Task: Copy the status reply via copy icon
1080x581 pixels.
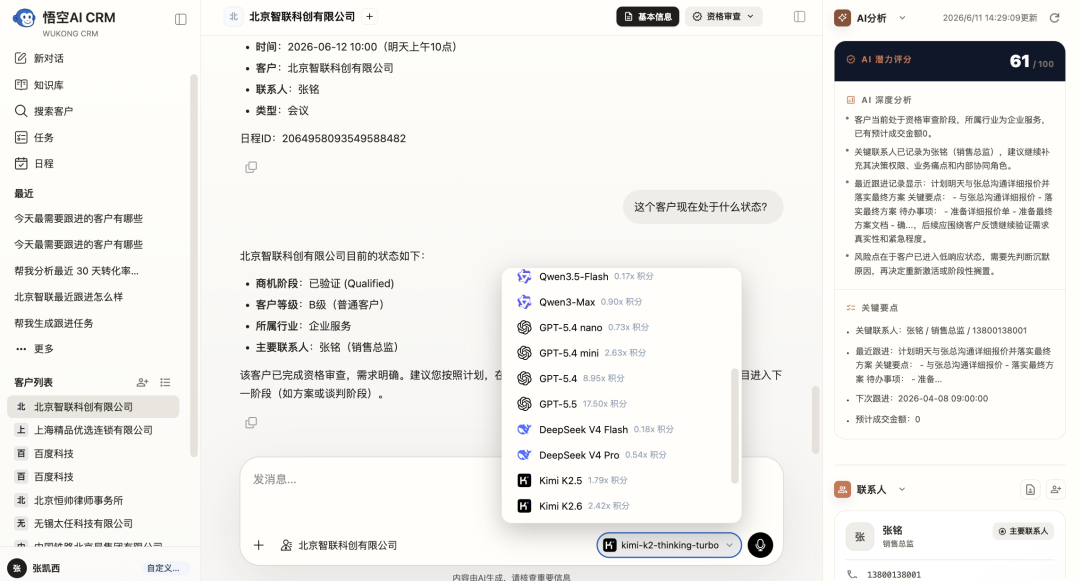Action: tap(251, 423)
